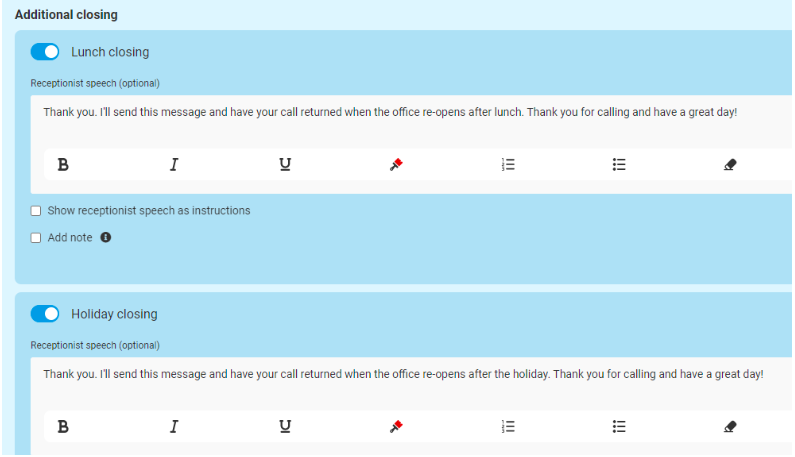Turn off the Lunch closing toggle
The width and height of the screenshot is (795, 457).
point(45,52)
